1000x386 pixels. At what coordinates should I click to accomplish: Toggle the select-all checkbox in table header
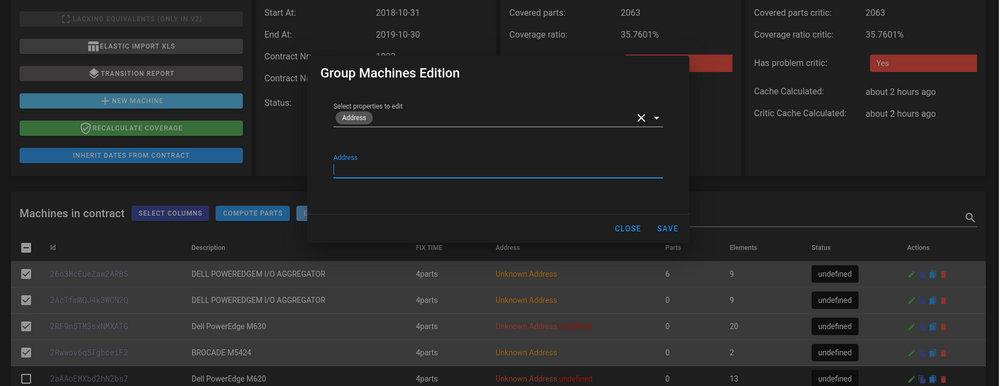[x=26, y=248]
